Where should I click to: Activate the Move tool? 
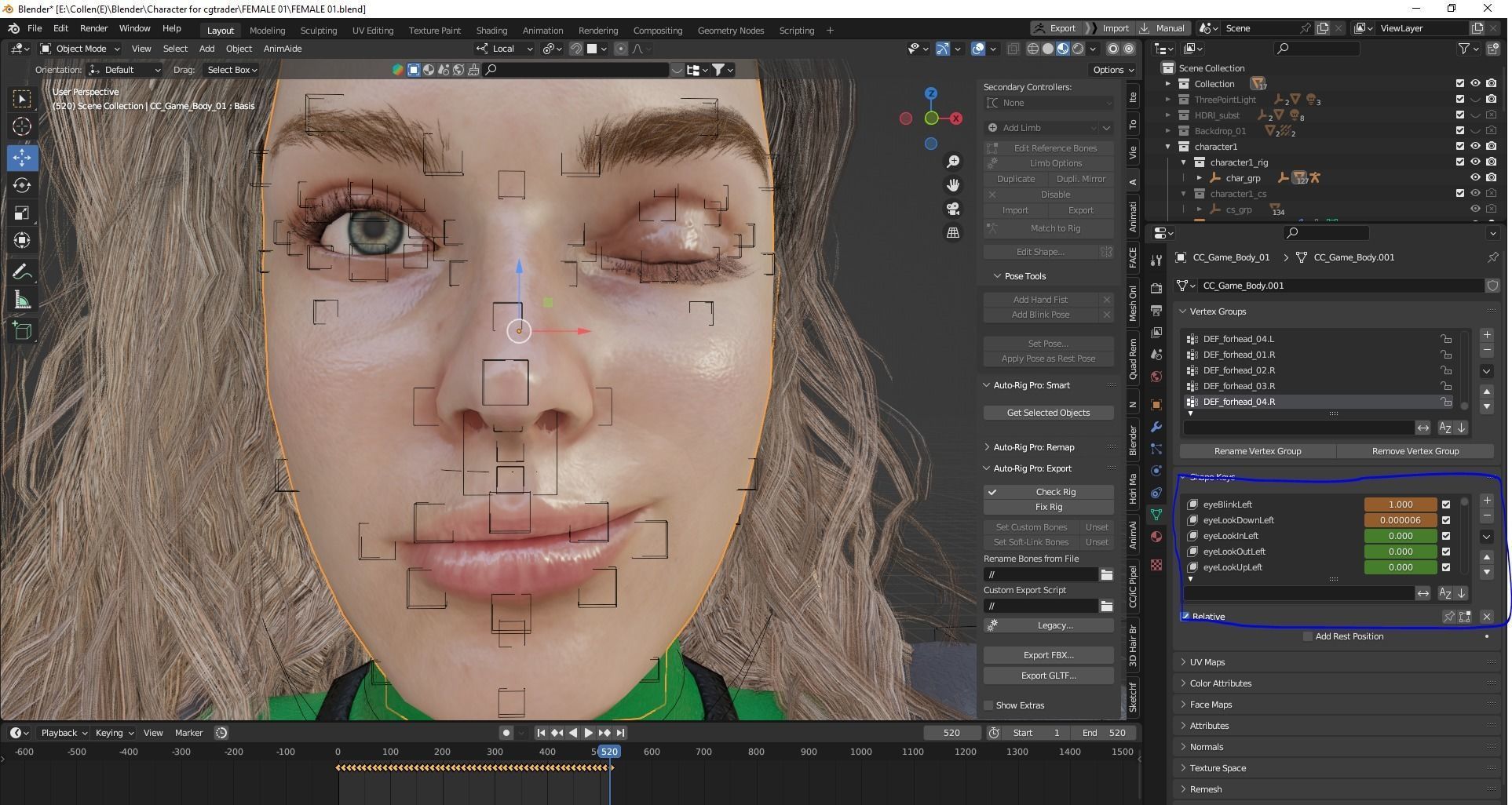tap(22, 157)
